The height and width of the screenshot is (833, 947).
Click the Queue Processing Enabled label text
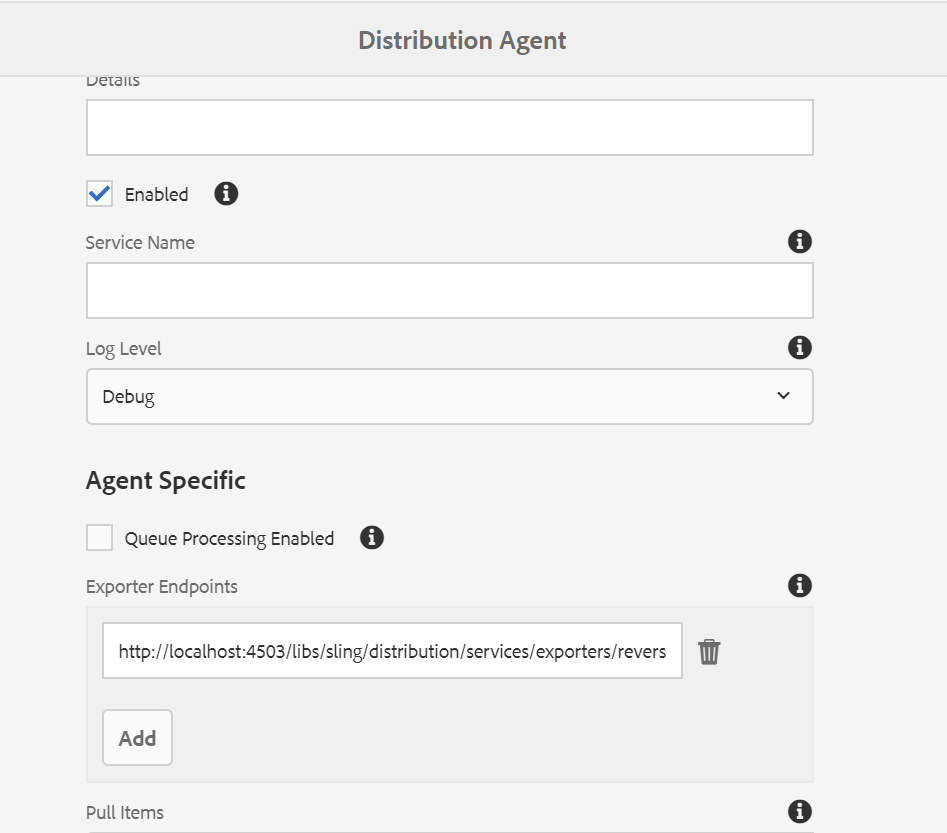(x=231, y=538)
